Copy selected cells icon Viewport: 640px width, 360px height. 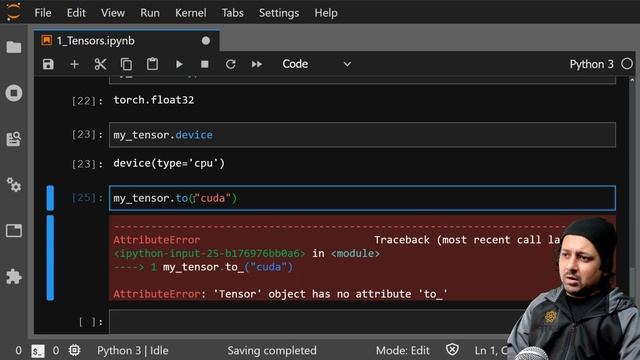click(x=127, y=64)
